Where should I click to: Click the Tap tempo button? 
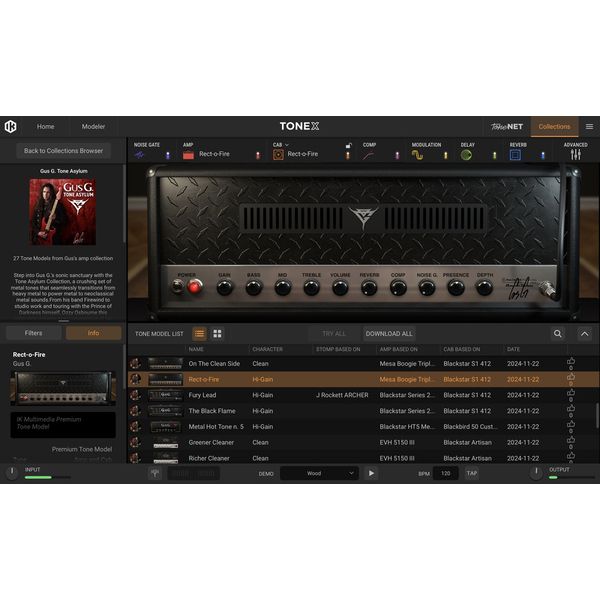pos(471,473)
